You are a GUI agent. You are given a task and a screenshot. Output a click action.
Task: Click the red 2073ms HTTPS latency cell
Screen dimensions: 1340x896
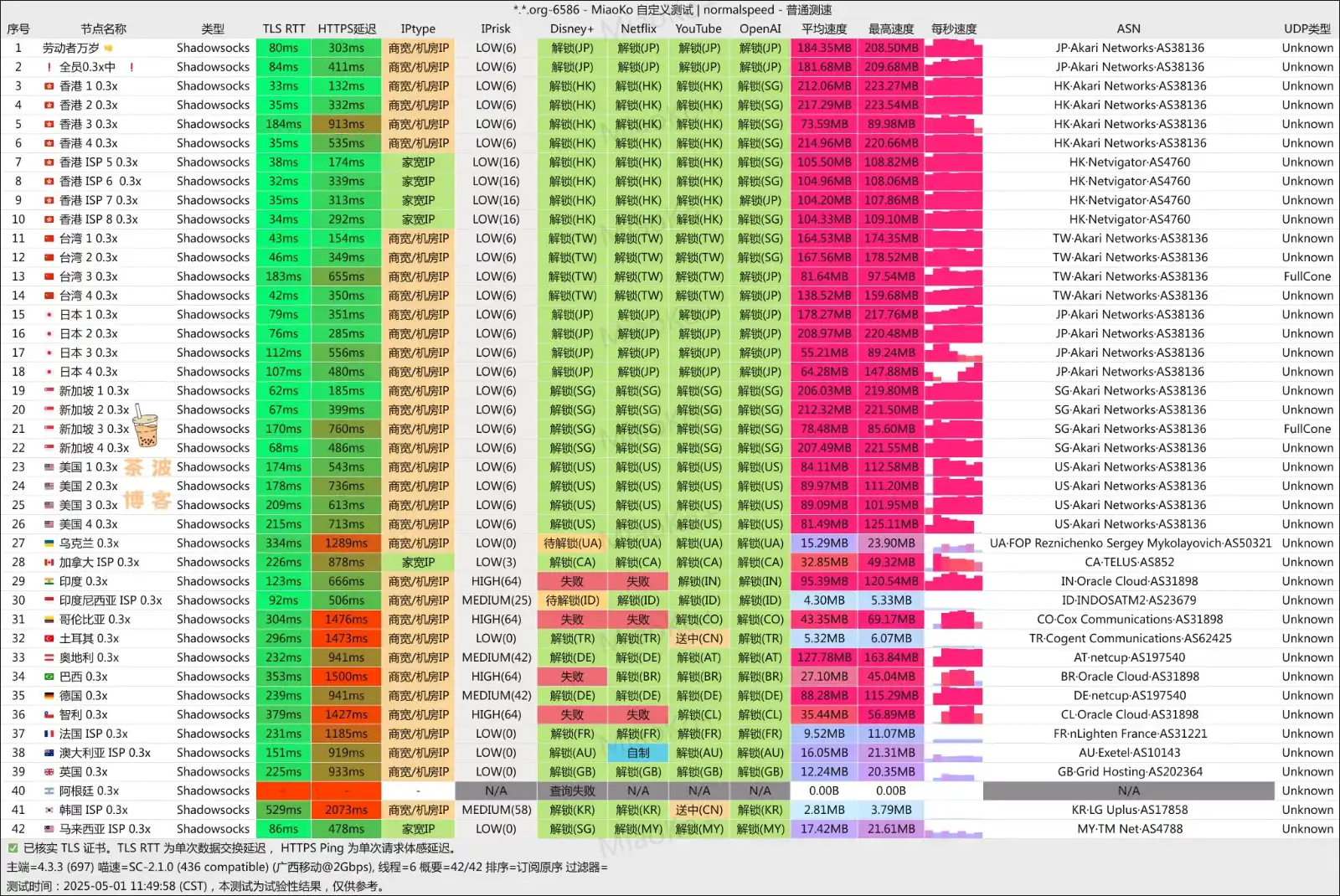[346, 811]
